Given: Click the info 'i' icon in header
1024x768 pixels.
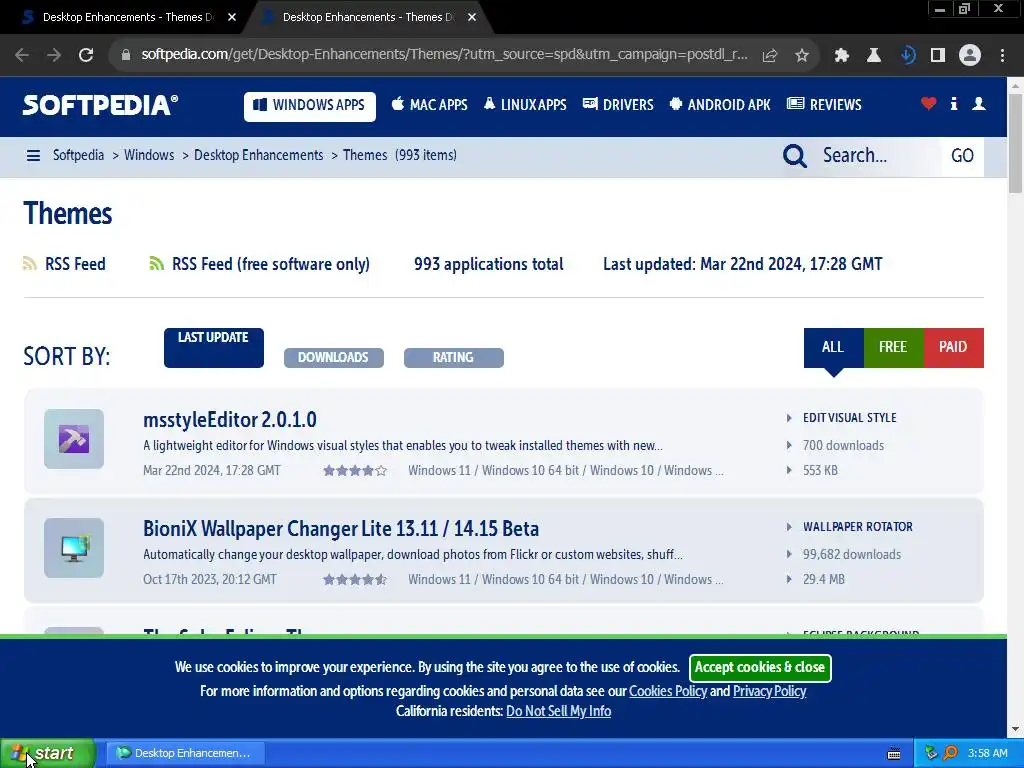Looking at the screenshot, I should point(953,103).
